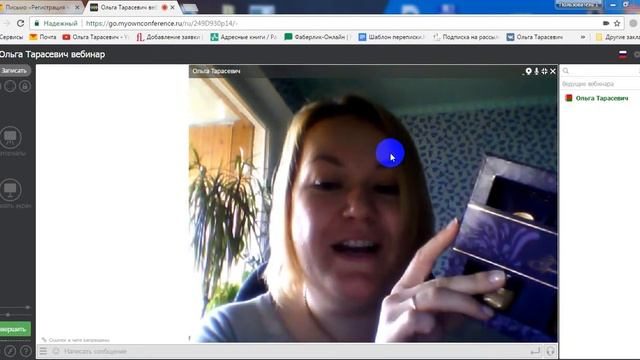Click the Russian flag language icon
The width and height of the screenshot is (640, 360).
pos(622,54)
